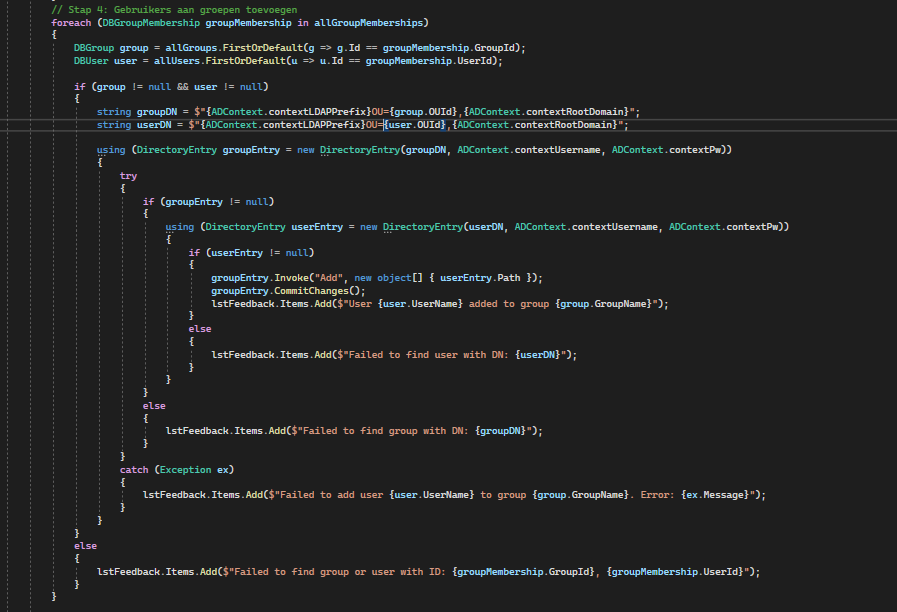
Task: Click allUsers.FirstOrDefault call
Action: (x=220, y=61)
